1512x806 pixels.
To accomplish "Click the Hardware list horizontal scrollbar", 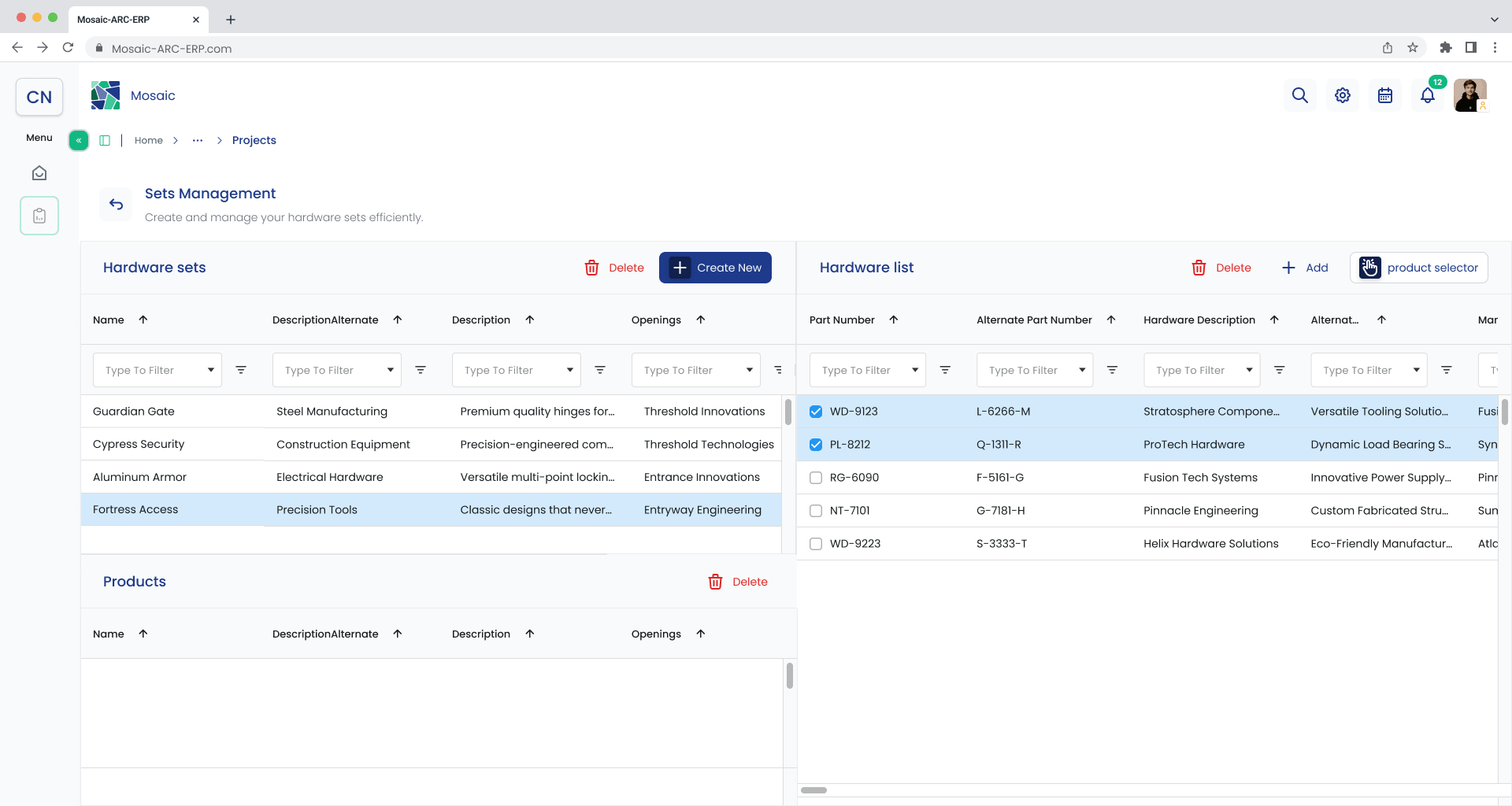I will click(x=813, y=790).
